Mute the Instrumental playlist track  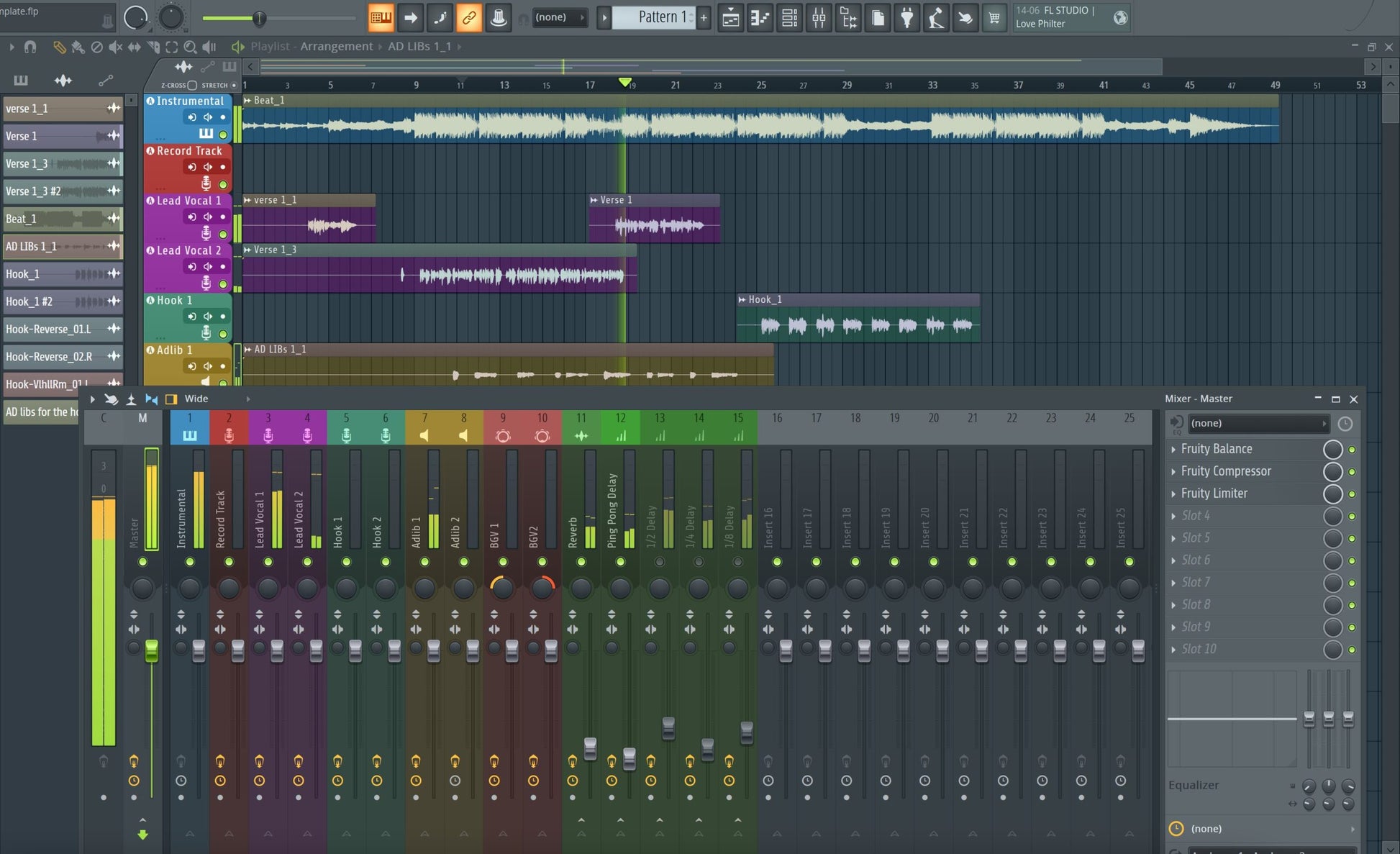(x=223, y=135)
